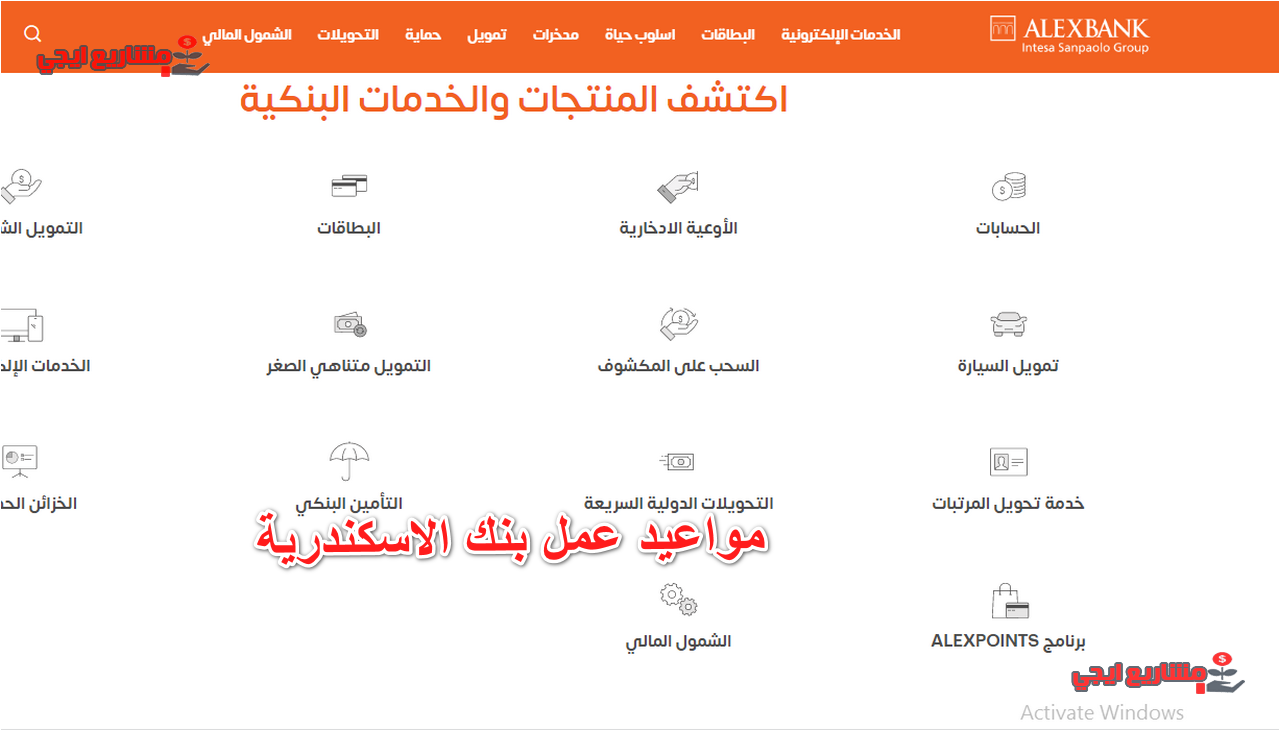Click the خدمة تحويل المرتبات icon
The image size is (1280, 731).
(1008, 462)
